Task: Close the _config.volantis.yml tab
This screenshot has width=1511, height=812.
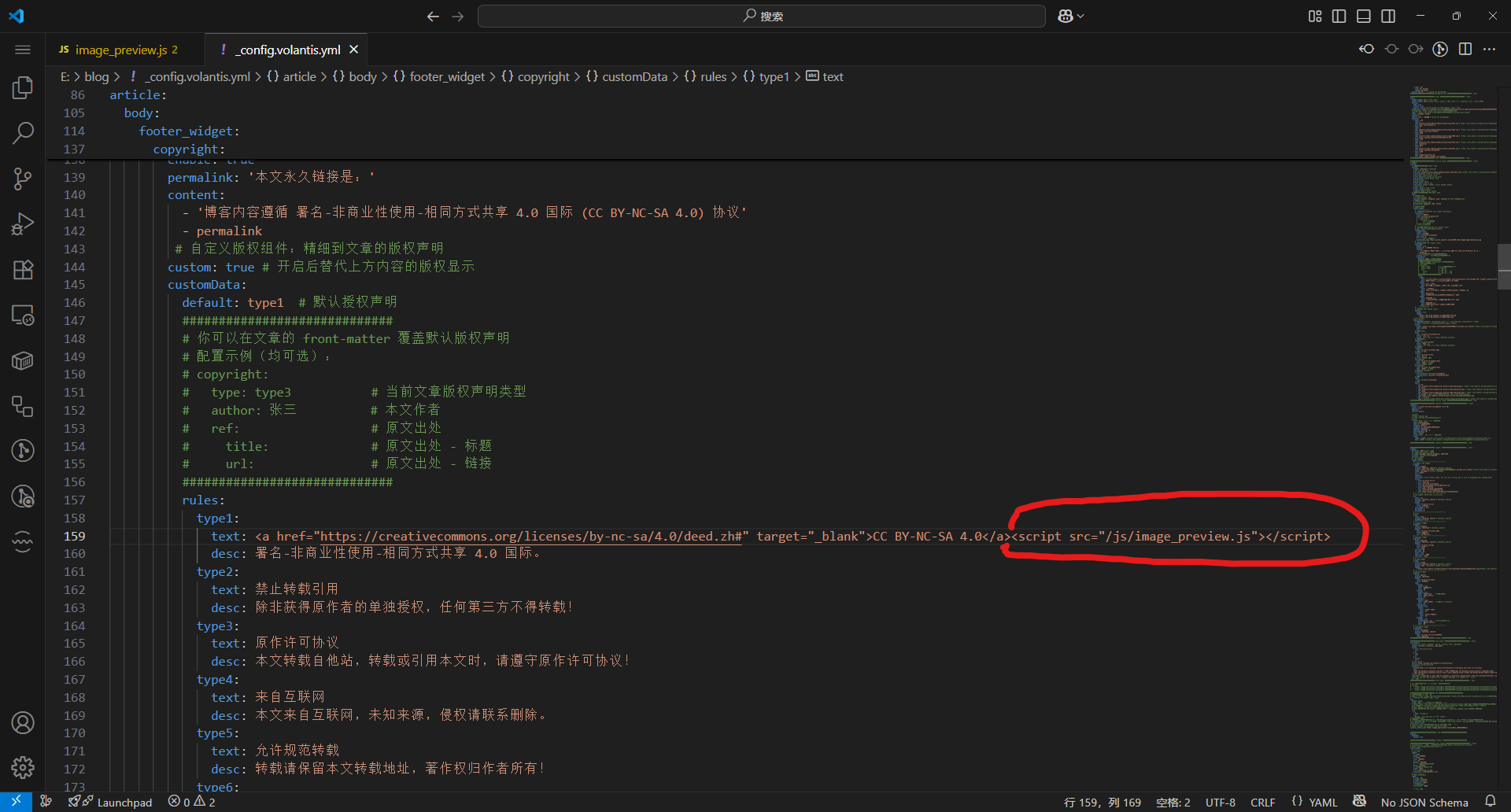Action: 354,50
